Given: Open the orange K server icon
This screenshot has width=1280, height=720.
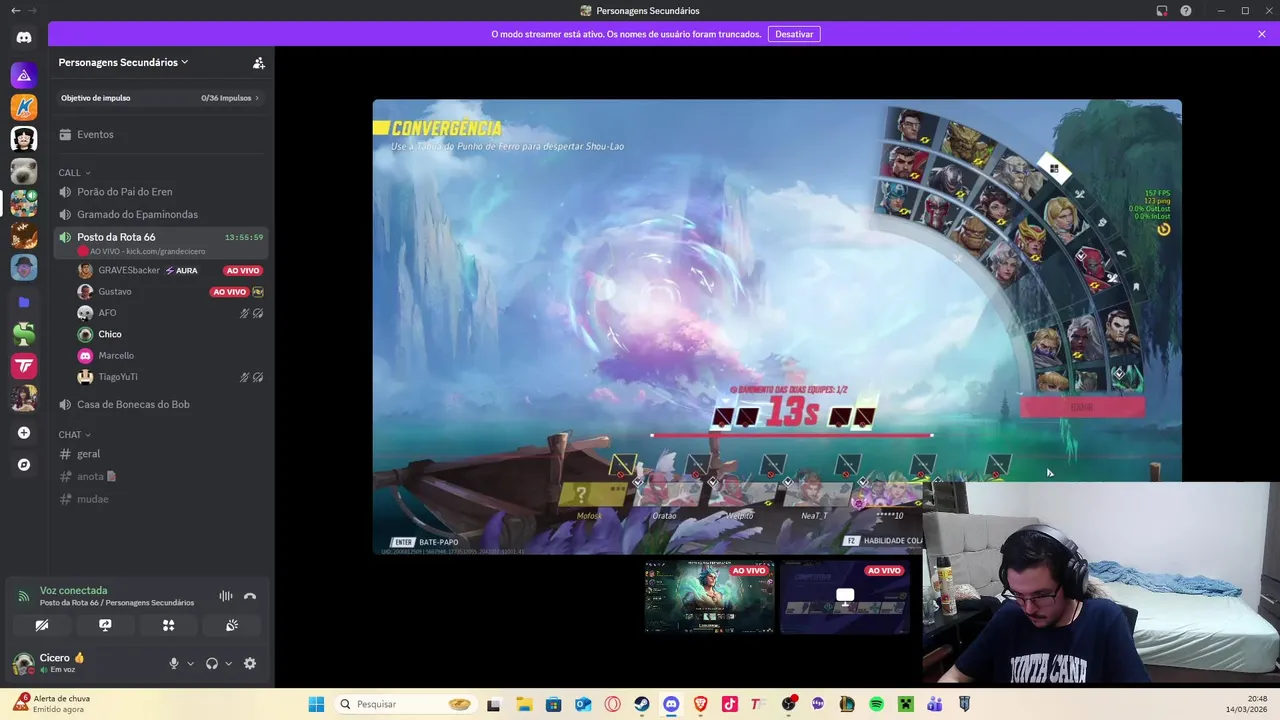Looking at the screenshot, I should [x=24, y=106].
